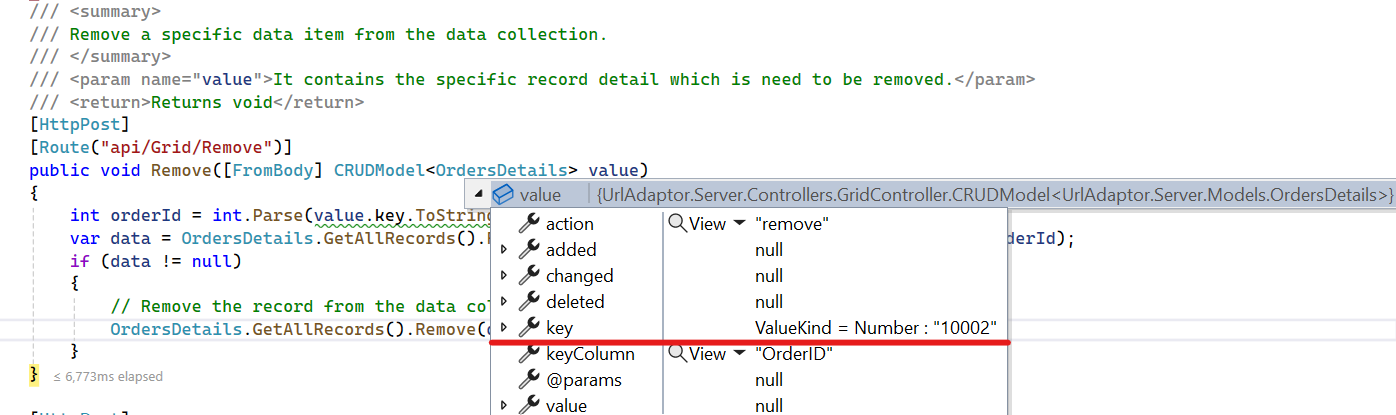Expand the key property node

click(x=503, y=328)
